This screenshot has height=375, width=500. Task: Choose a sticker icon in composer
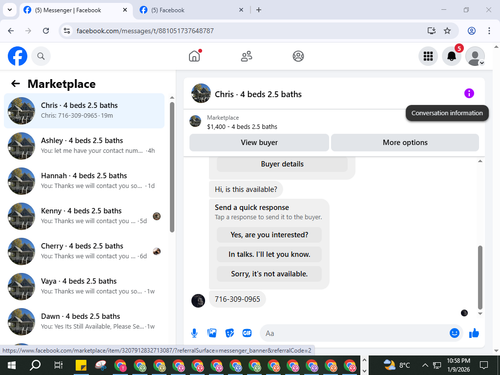click(229, 333)
